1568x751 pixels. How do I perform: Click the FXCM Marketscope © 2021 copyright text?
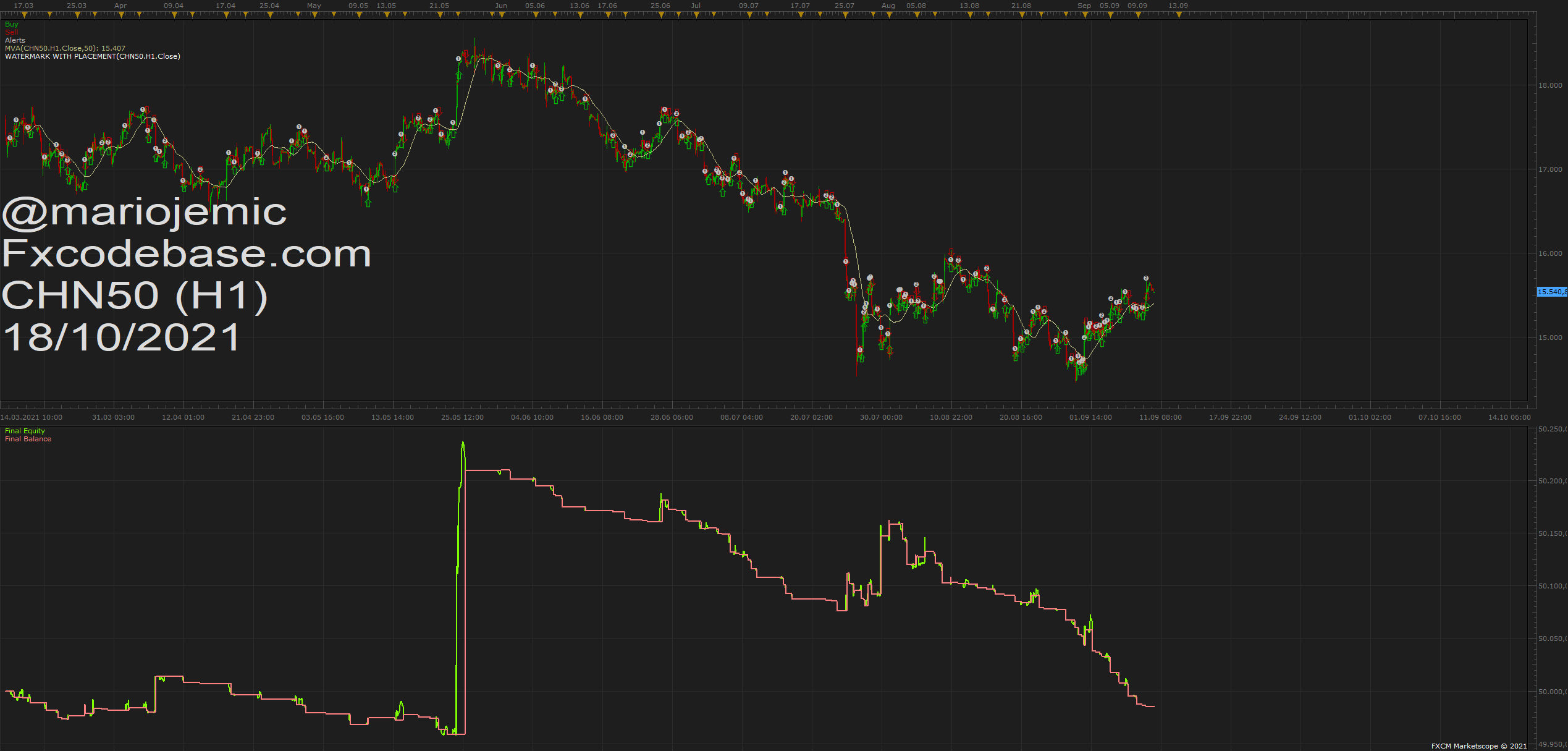1479,746
